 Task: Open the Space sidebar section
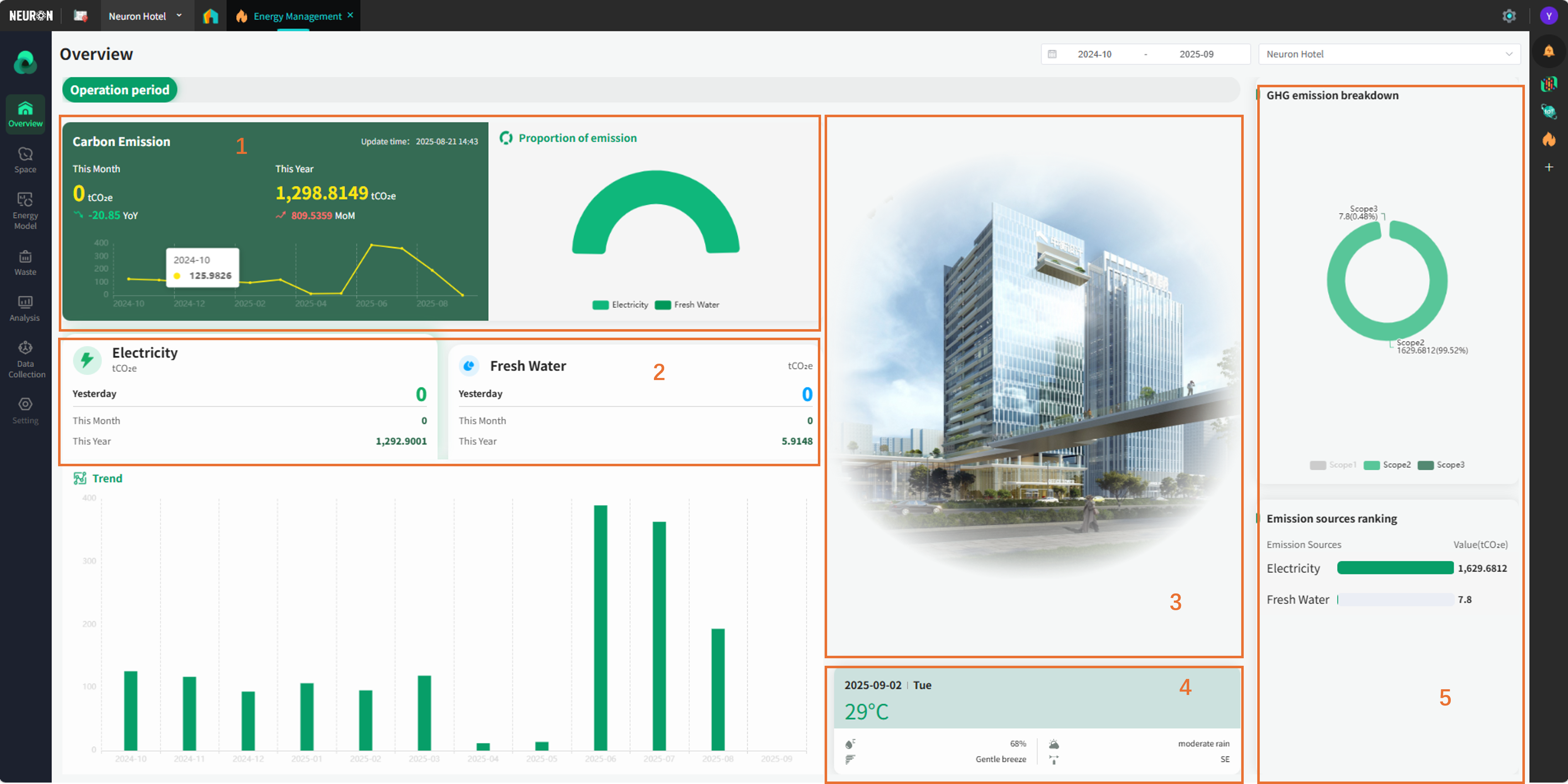(25, 160)
